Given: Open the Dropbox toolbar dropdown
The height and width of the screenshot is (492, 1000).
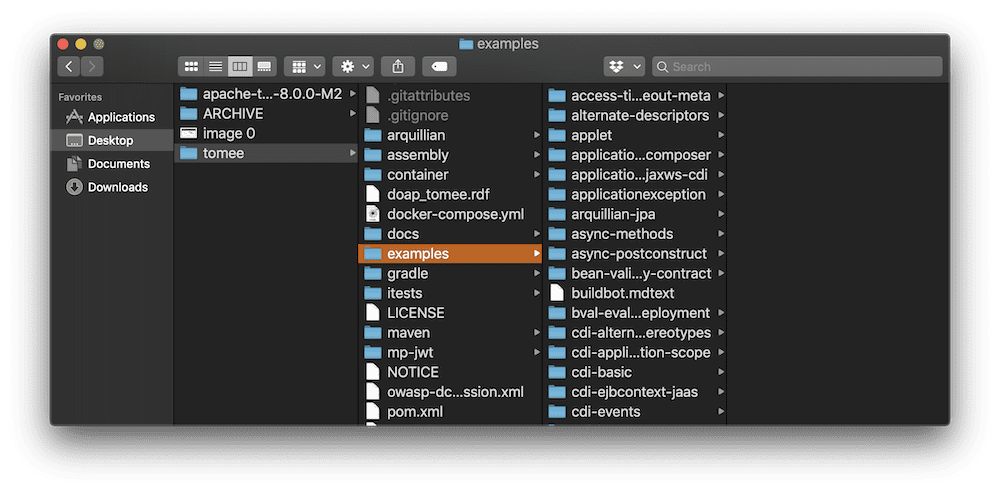Looking at the screenshot, I should [x=624, y=66].
